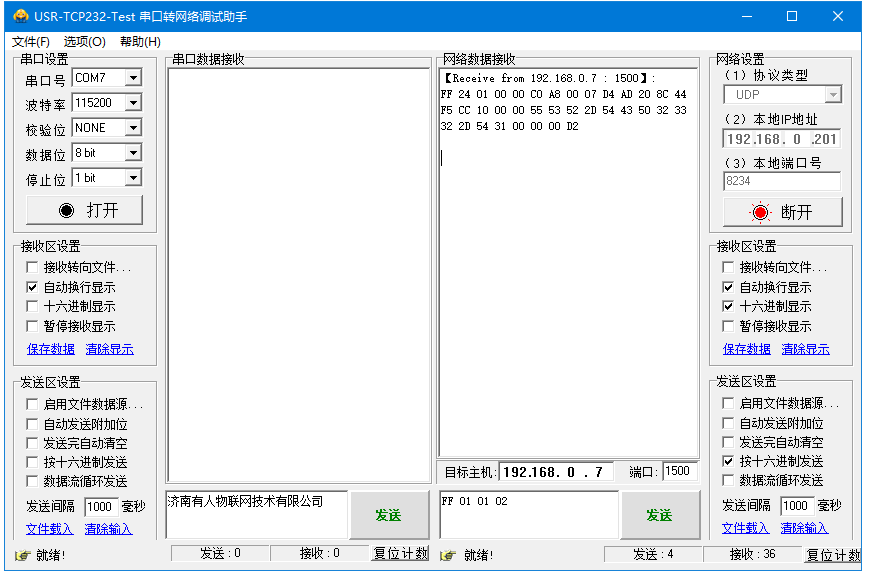Open the 帮助(H) menu

point(140,42)
